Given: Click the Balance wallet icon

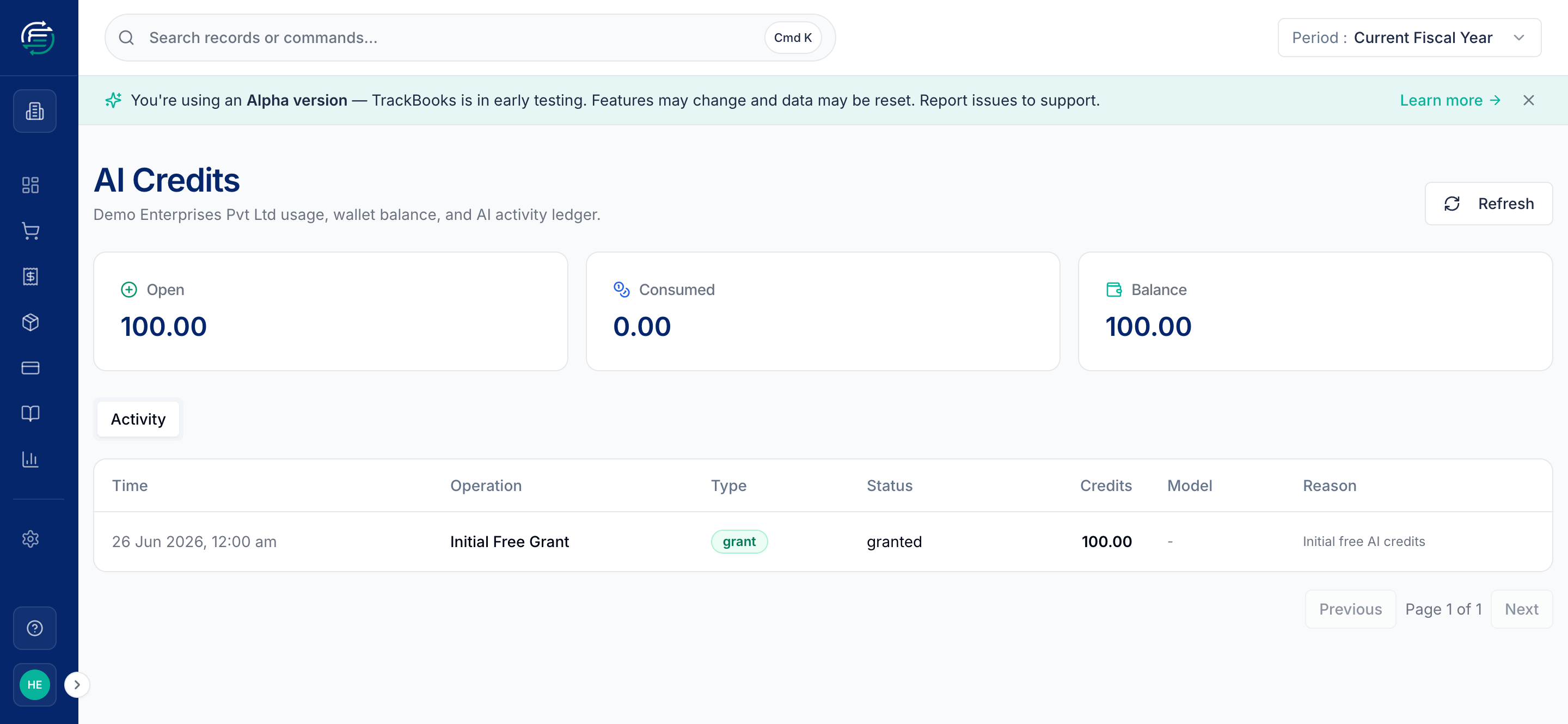Looking at the screenshot, I should [x=1114, y=290].
